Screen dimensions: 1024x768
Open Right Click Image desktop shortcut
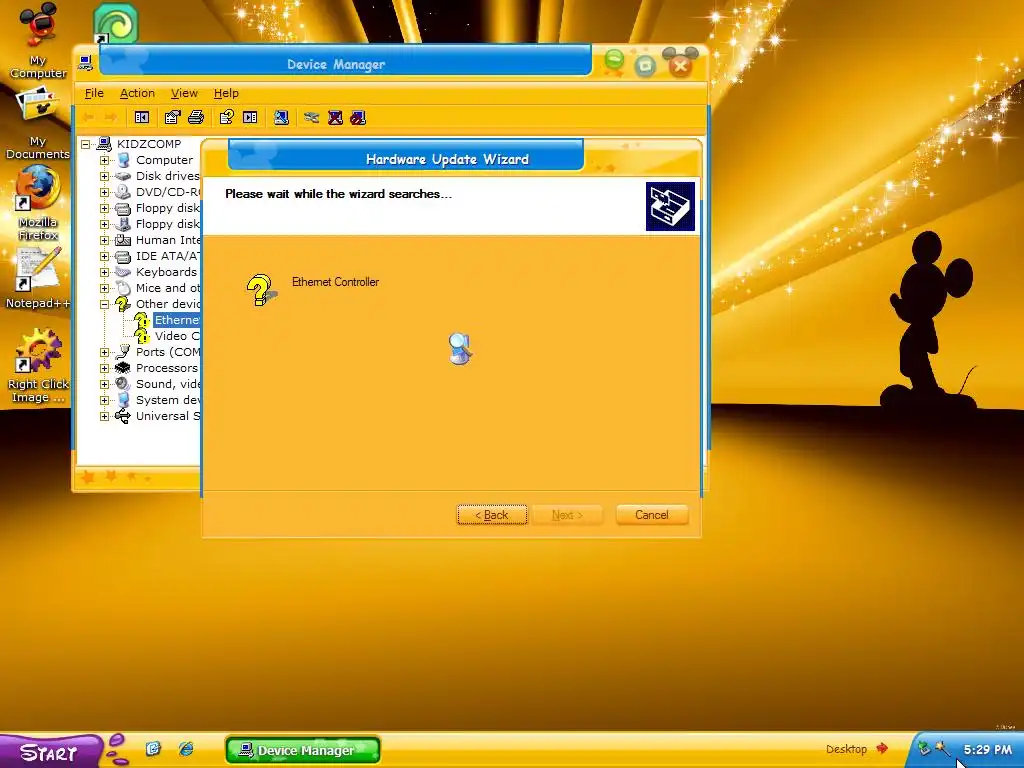coord(38,366)
